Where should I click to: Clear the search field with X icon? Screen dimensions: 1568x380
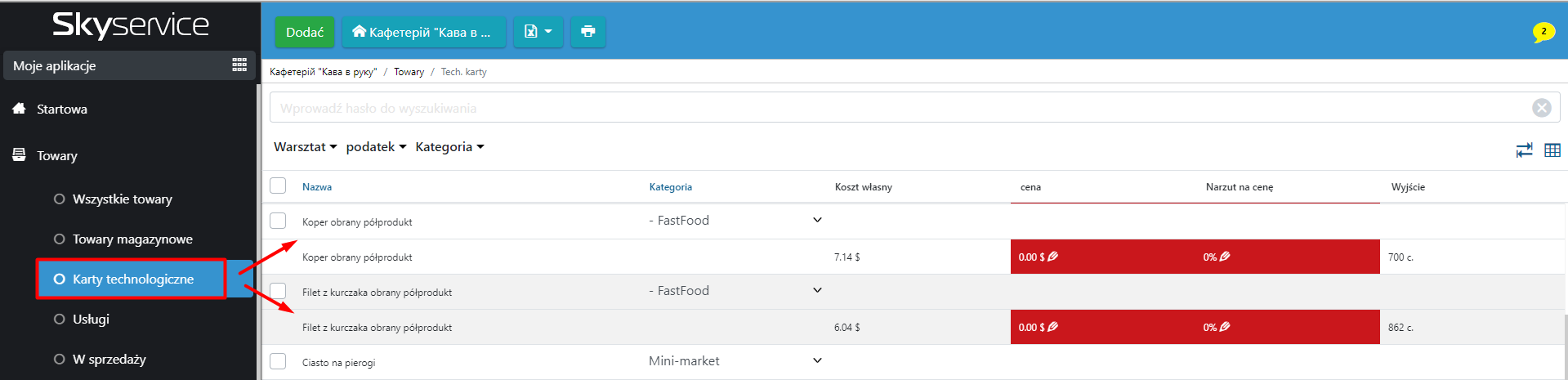click(1541, 108)
